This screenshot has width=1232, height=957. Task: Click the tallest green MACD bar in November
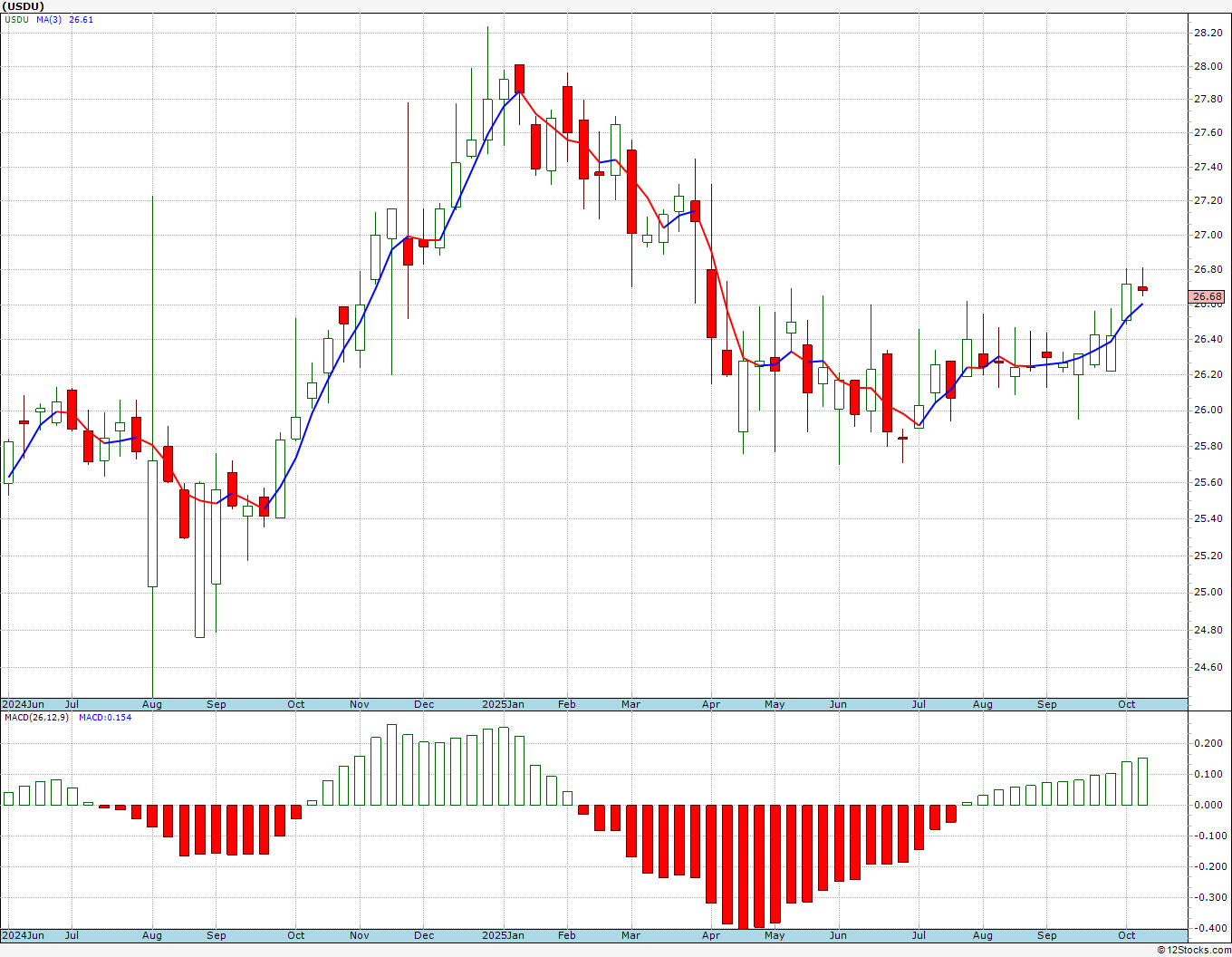391,765
